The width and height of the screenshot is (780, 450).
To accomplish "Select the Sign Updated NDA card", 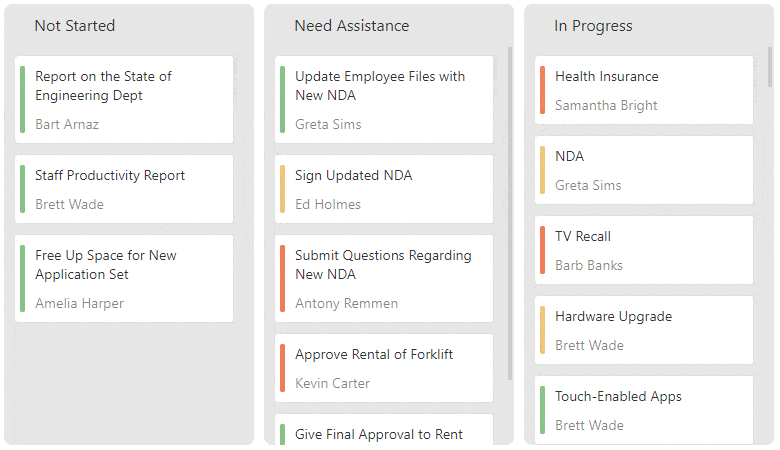I will [384, 189].
